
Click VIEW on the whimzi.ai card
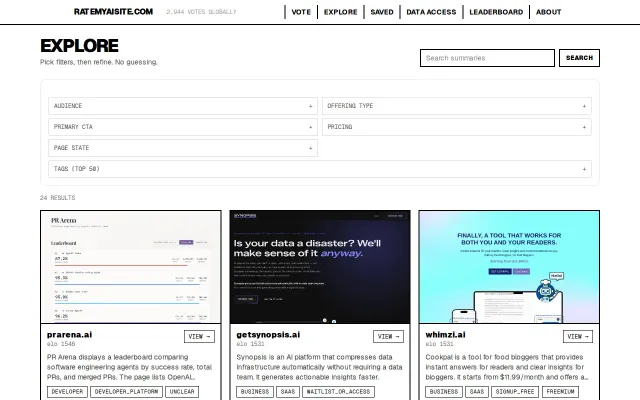point(578,336)
